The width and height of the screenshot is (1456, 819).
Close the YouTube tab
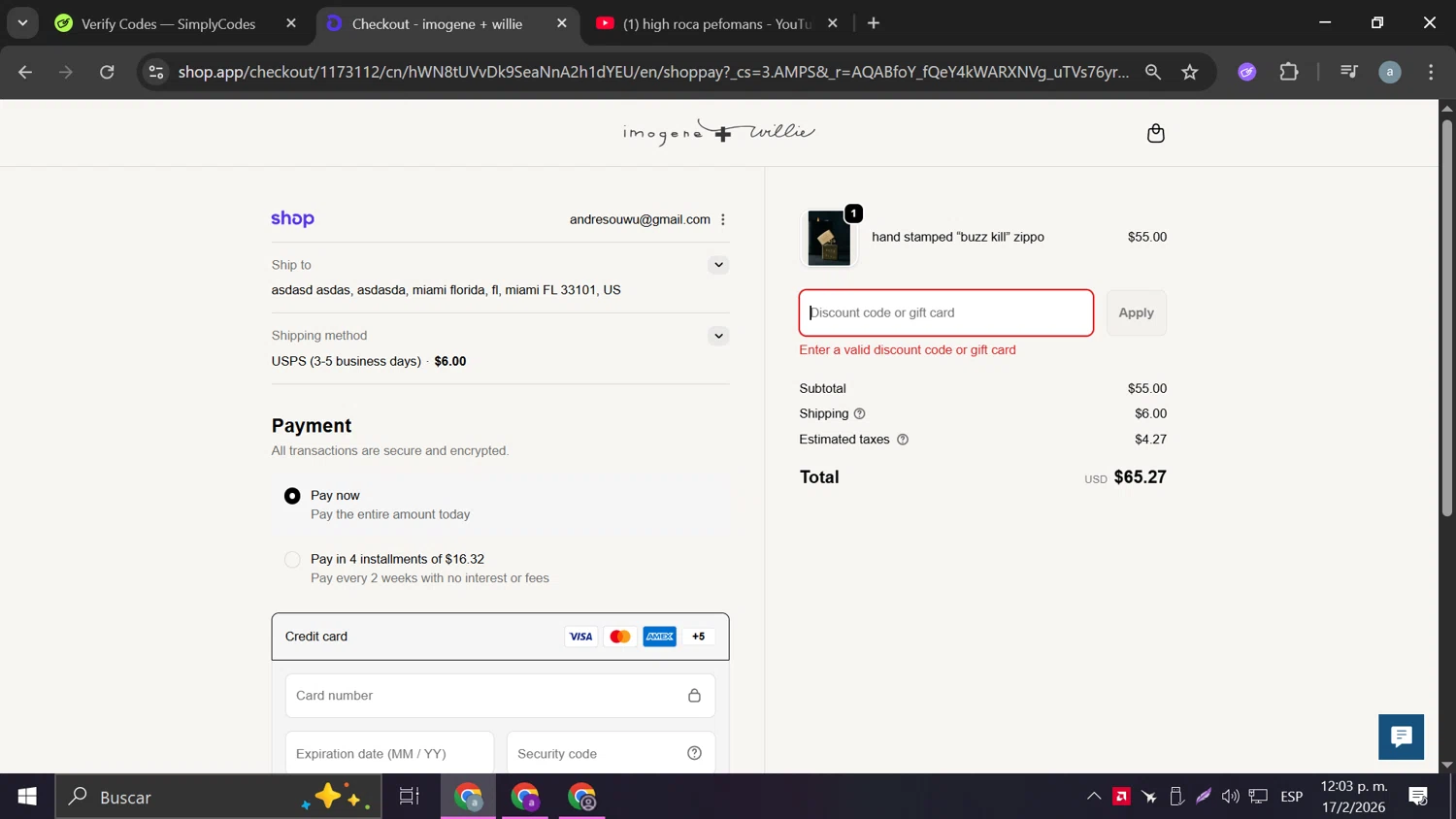point(832,23)
